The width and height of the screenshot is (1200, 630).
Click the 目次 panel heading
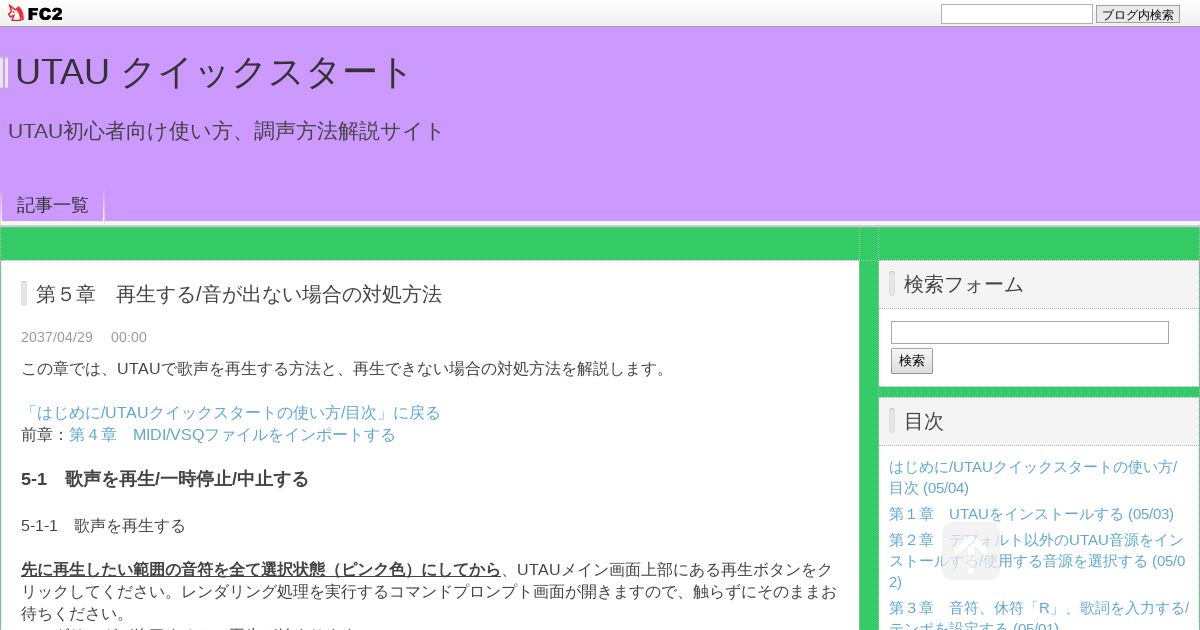click(x=923, y=421)
